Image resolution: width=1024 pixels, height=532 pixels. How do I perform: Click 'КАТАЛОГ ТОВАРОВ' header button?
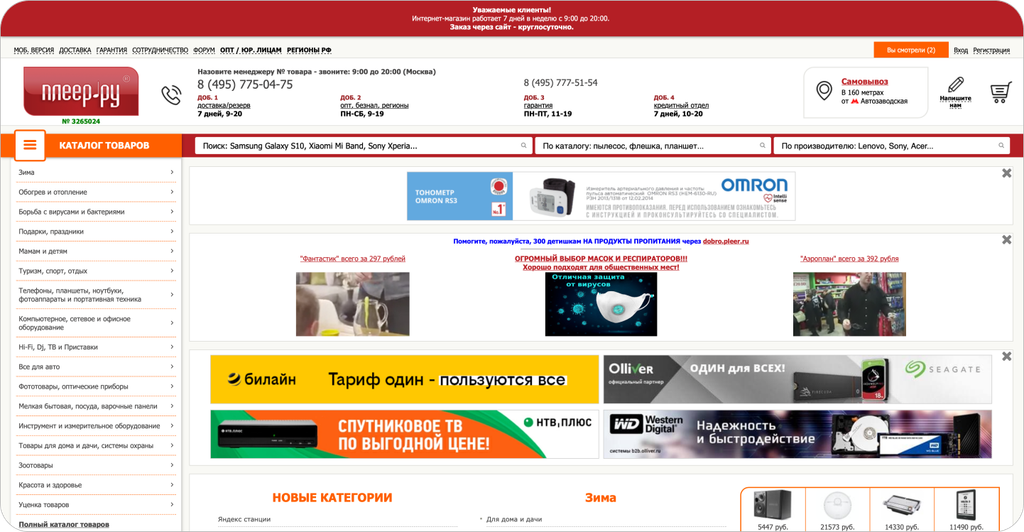point(104,146)
